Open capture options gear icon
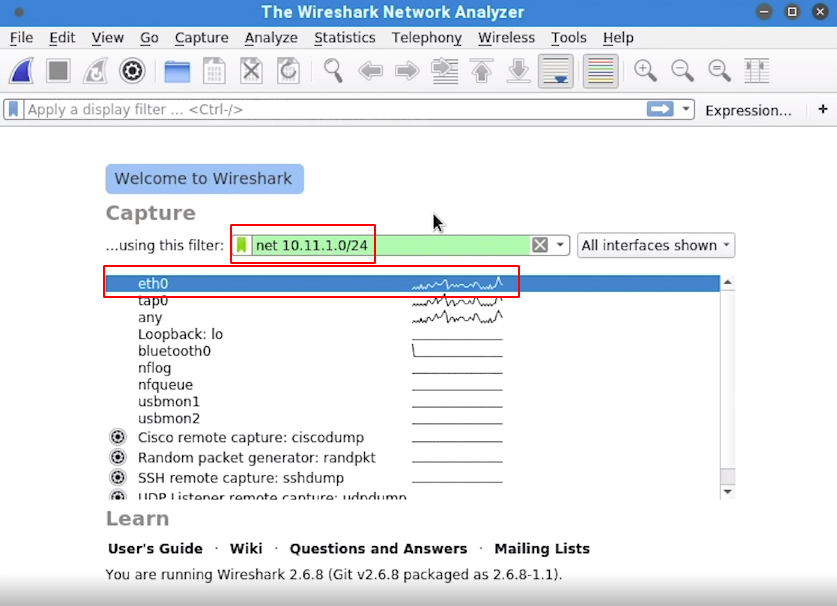Image resolution: width=837 pixels, height=606 pixels. pyautogui.click(x=132, y=72)
